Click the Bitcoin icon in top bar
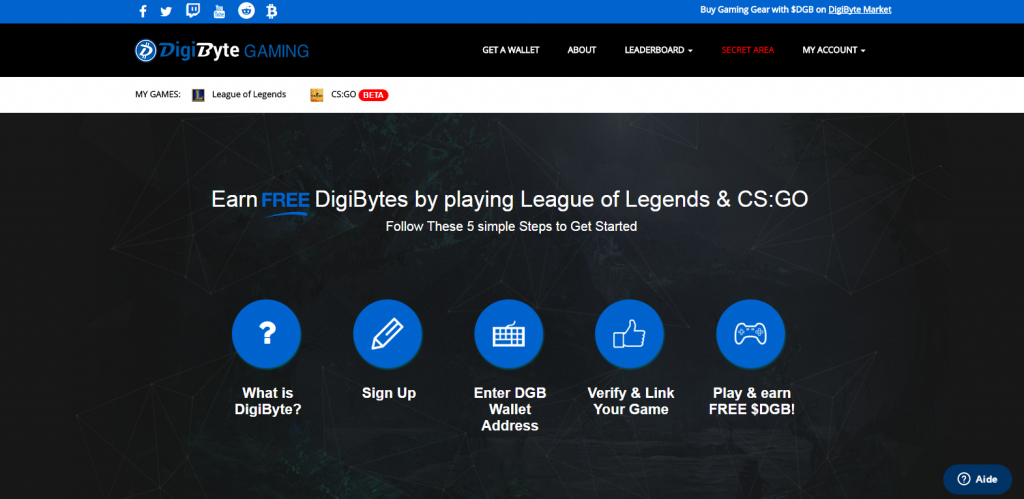 [x=272, y=12]
